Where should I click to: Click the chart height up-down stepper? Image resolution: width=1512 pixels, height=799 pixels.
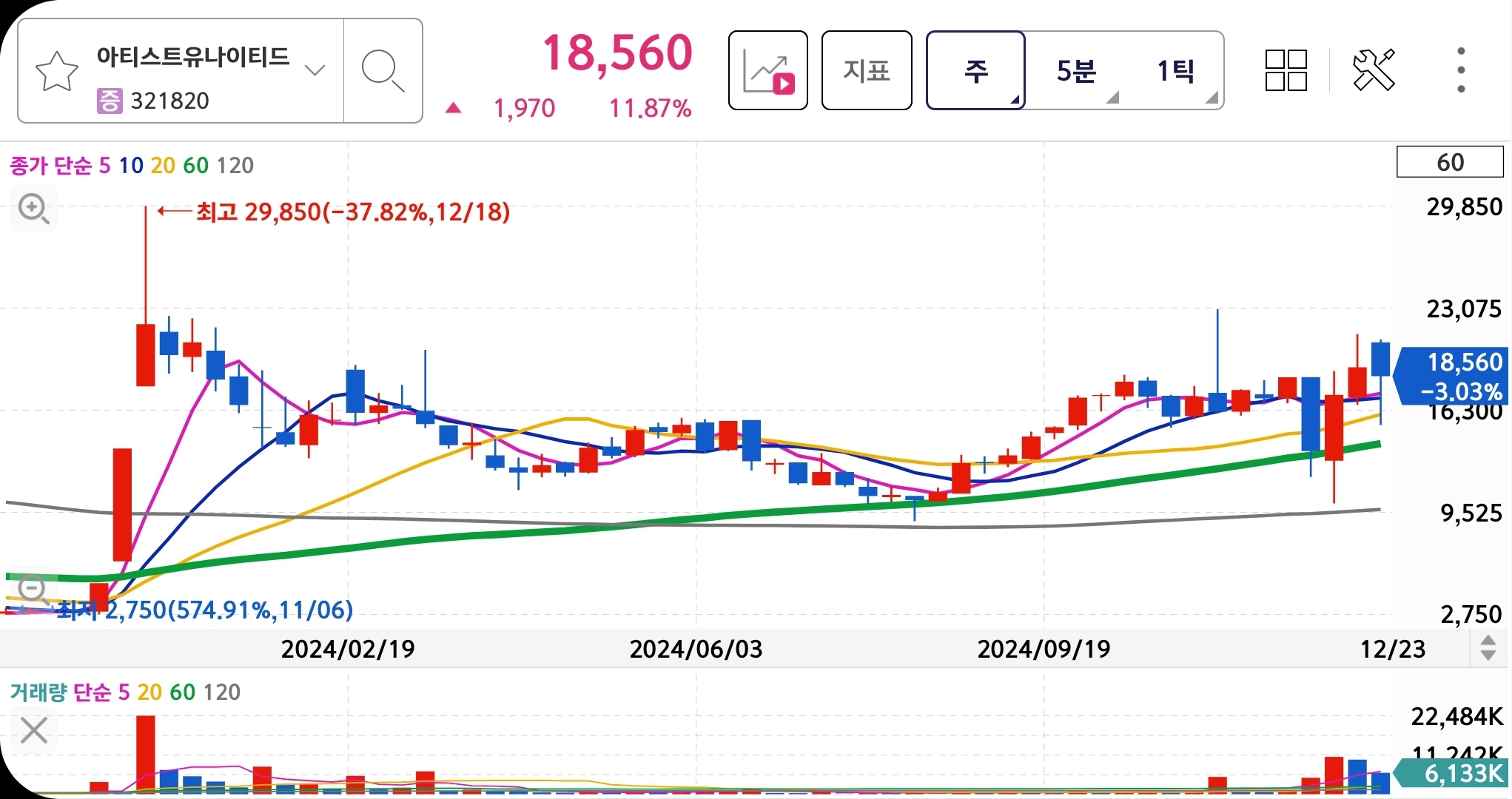1488,648
